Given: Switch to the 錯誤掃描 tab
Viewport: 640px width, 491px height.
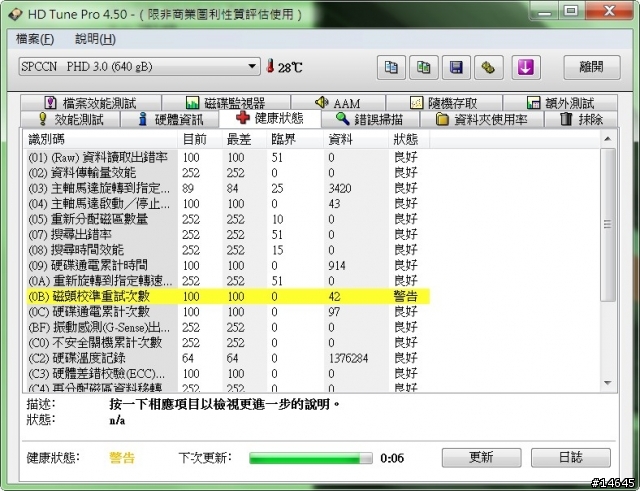Looking at the screenshot, I should (x=370, y=119).
